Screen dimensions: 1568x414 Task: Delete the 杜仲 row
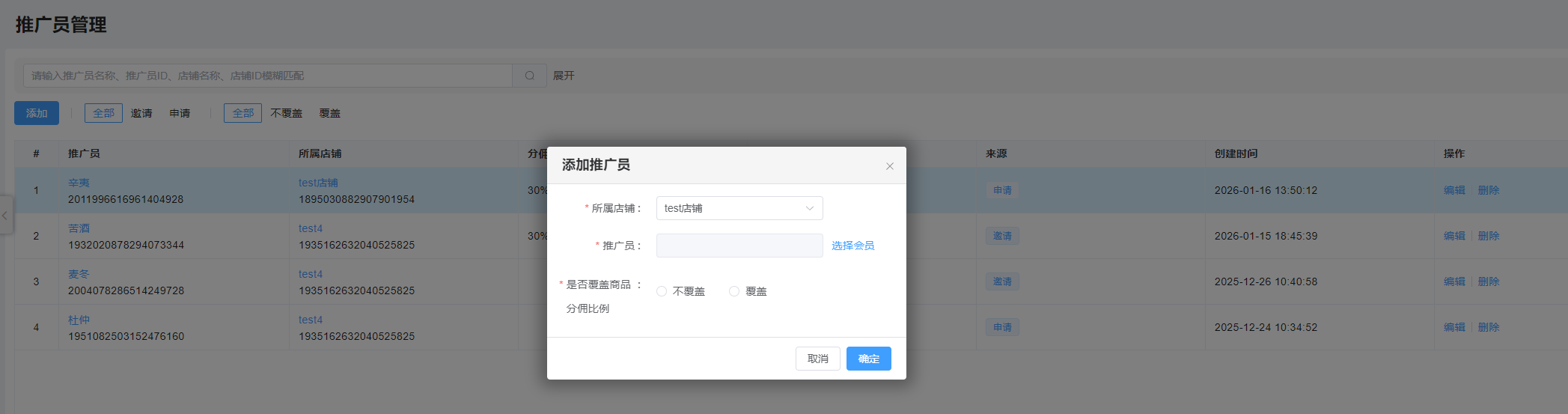click(x=1489, y=327)
